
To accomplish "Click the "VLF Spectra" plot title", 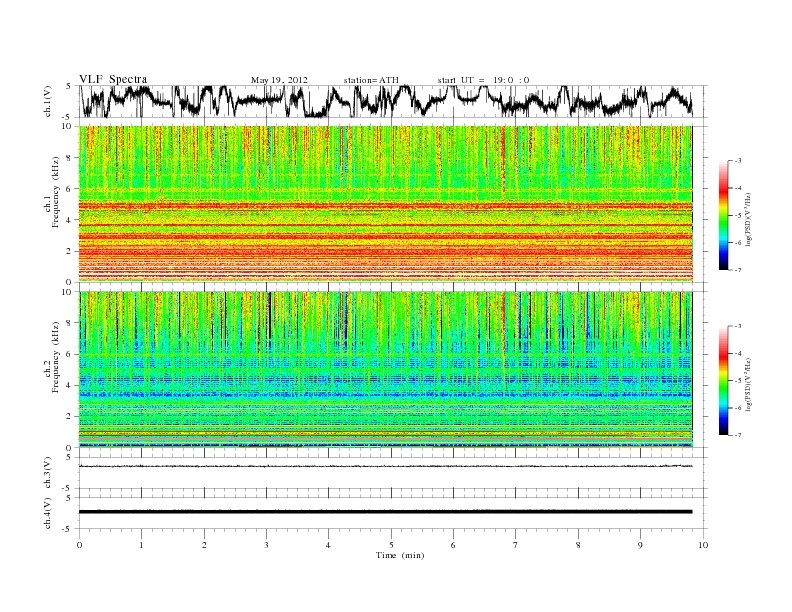I will click(x=113, y=79).
